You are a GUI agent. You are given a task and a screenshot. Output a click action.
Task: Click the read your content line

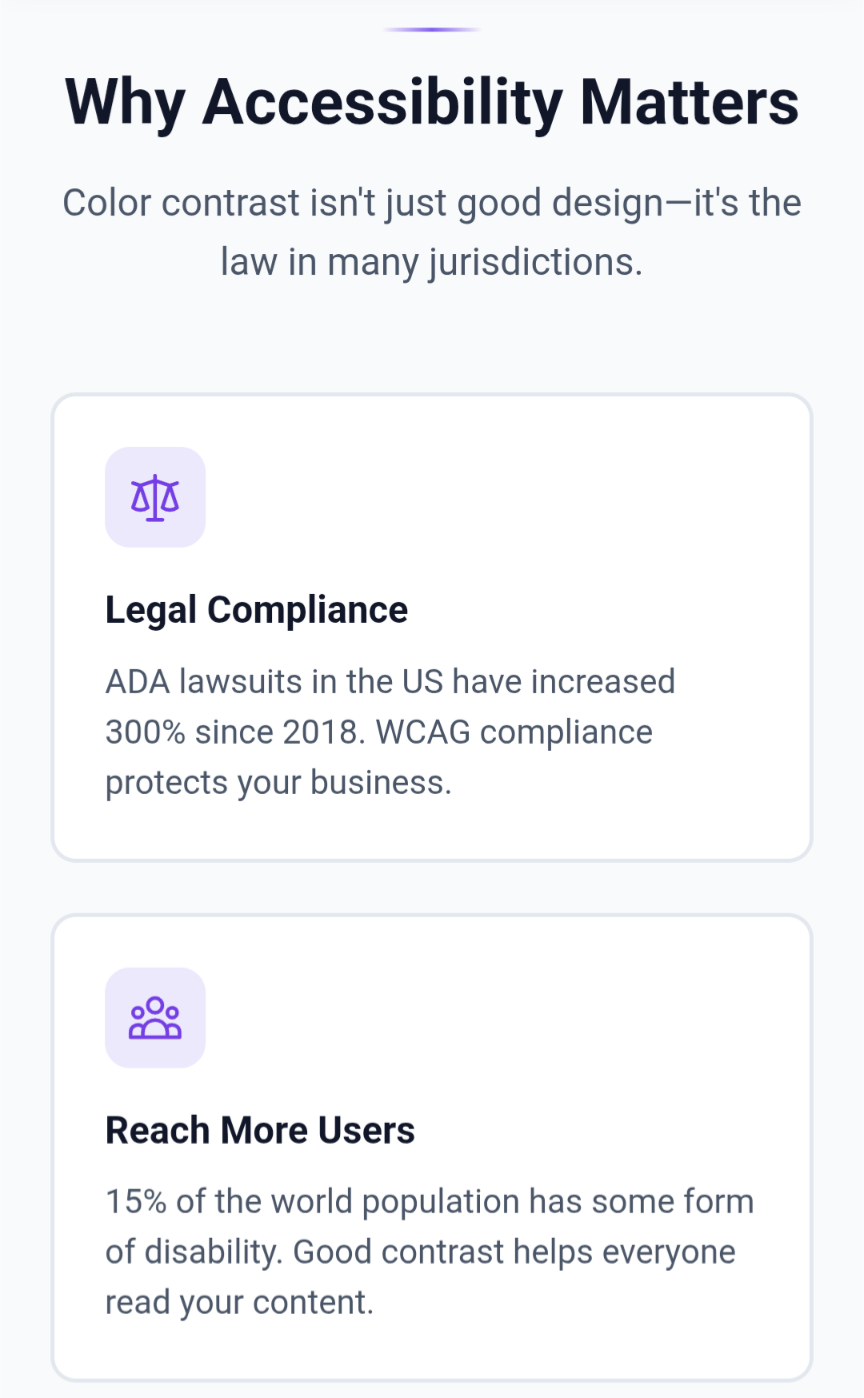tap(239, 1302)
